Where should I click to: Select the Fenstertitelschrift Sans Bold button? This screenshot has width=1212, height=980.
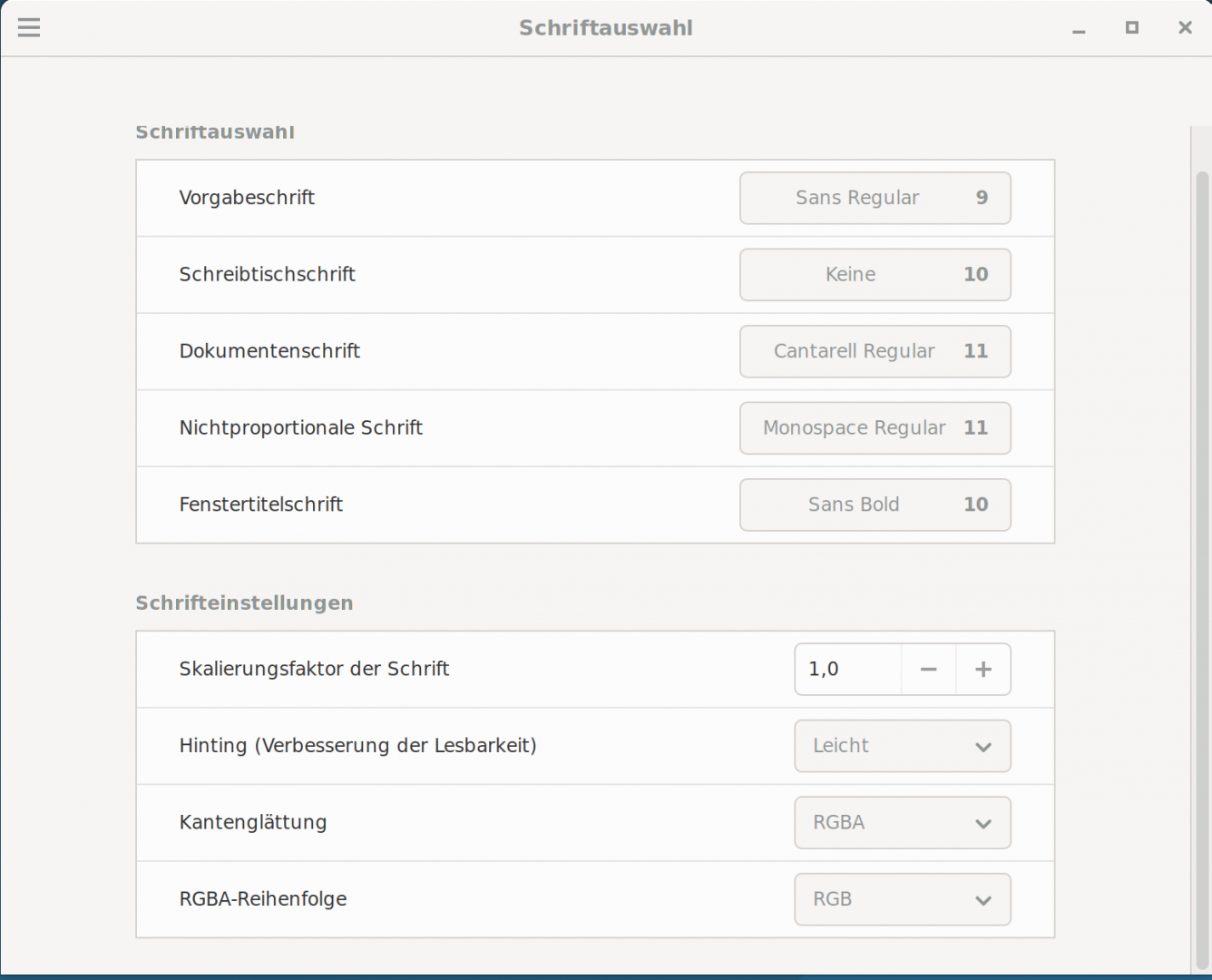(x=875, y=505)
